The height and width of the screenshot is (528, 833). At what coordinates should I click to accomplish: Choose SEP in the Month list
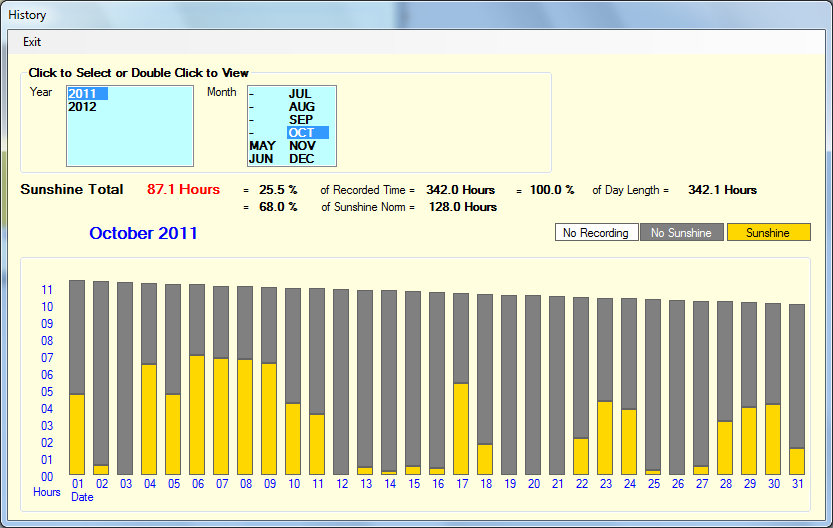301,120
